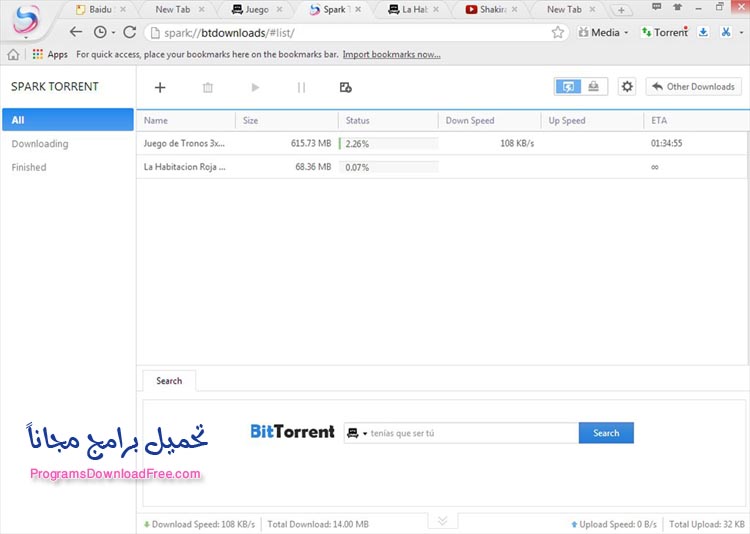
Task: Select the Juego de Tronos torrent row
Action: pos(442,143)
